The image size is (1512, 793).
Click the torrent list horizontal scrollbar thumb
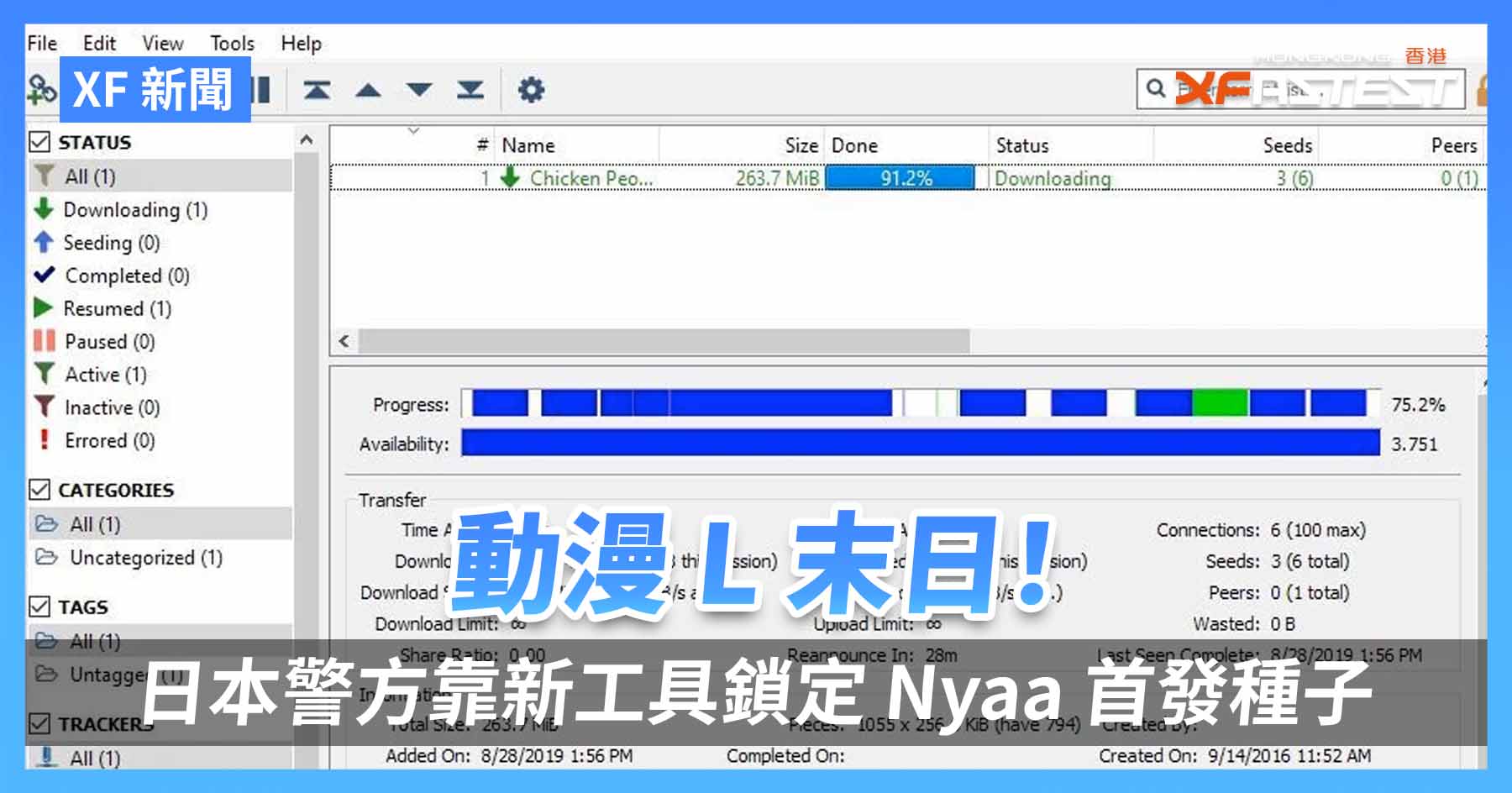[664, 341]
